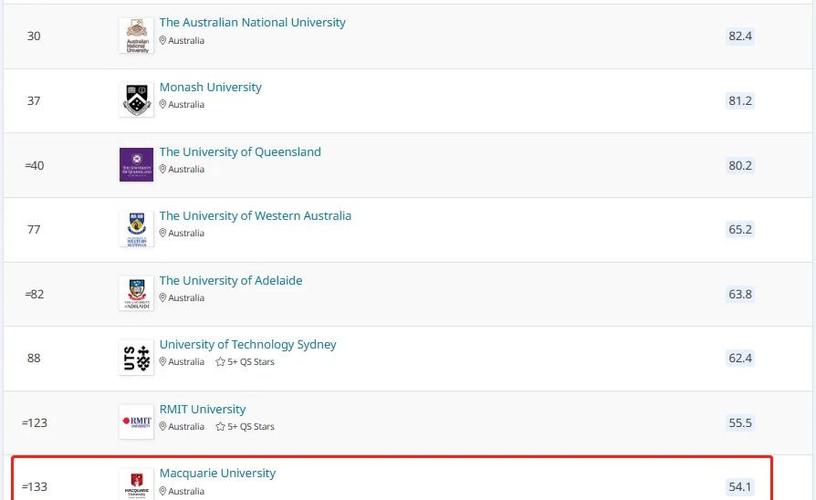Click location pin icon under Macquarie University

click(162, 491)
